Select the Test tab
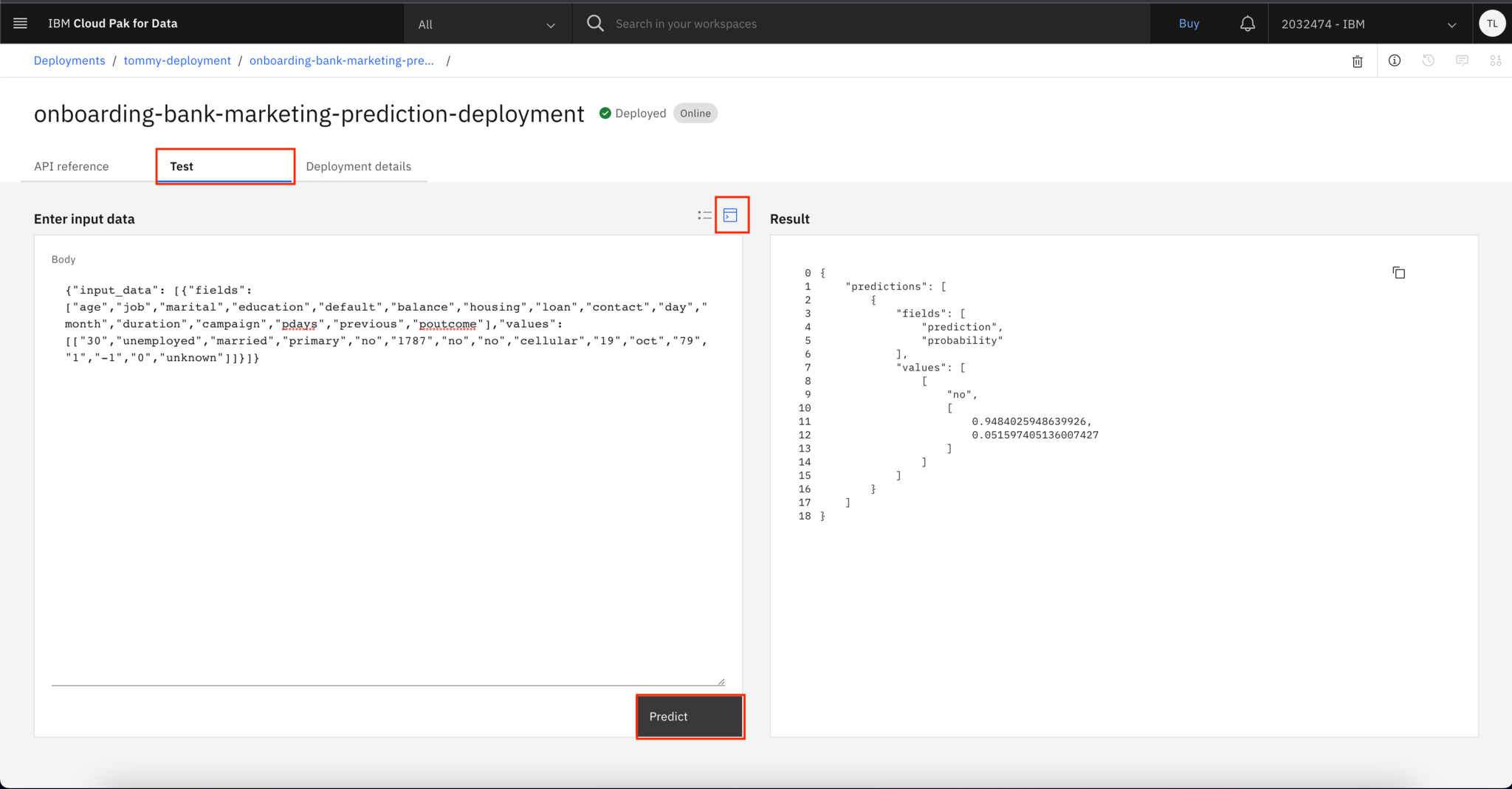1512x789 pixels. pos(225,166)
